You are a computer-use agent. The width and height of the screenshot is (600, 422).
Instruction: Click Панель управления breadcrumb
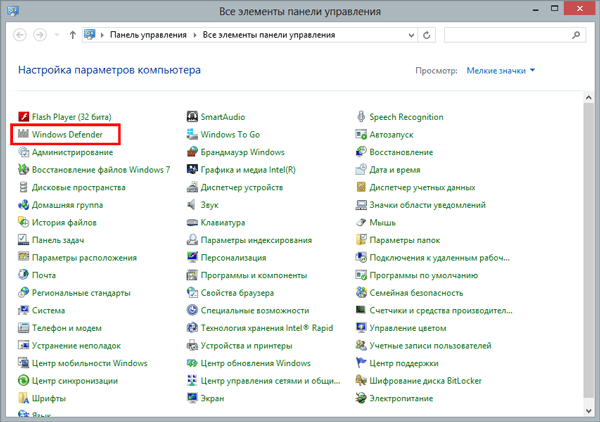click(x=148, y=35)
